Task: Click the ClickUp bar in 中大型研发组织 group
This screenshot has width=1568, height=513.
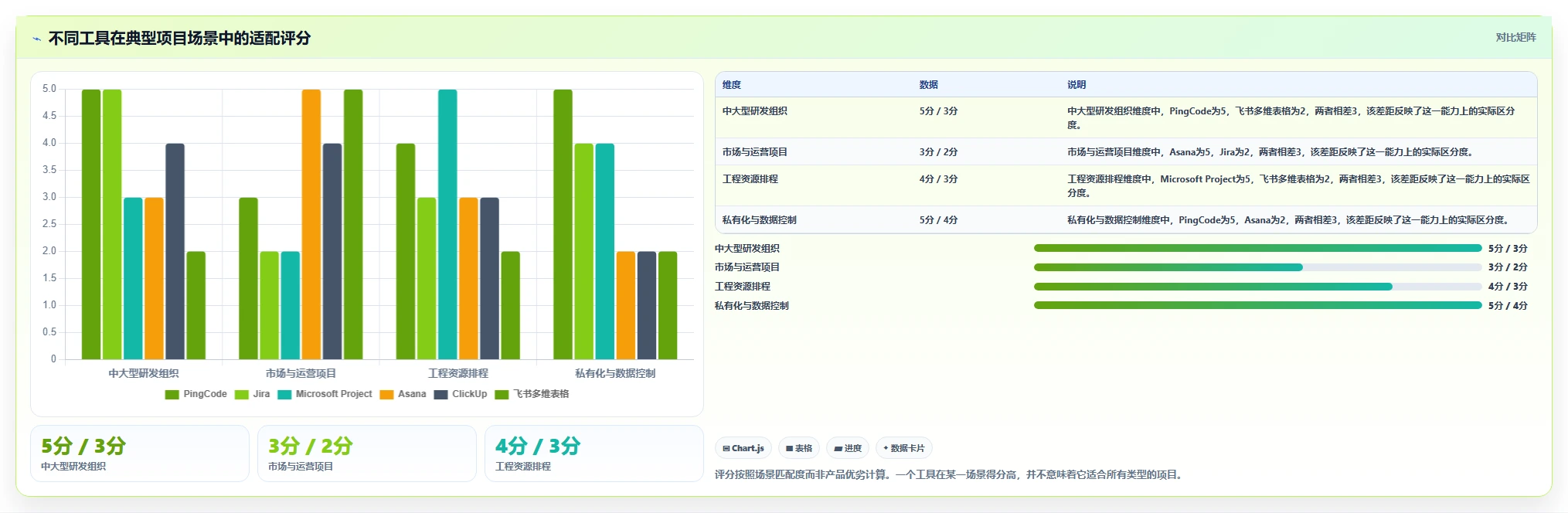Action: [175, 251]
